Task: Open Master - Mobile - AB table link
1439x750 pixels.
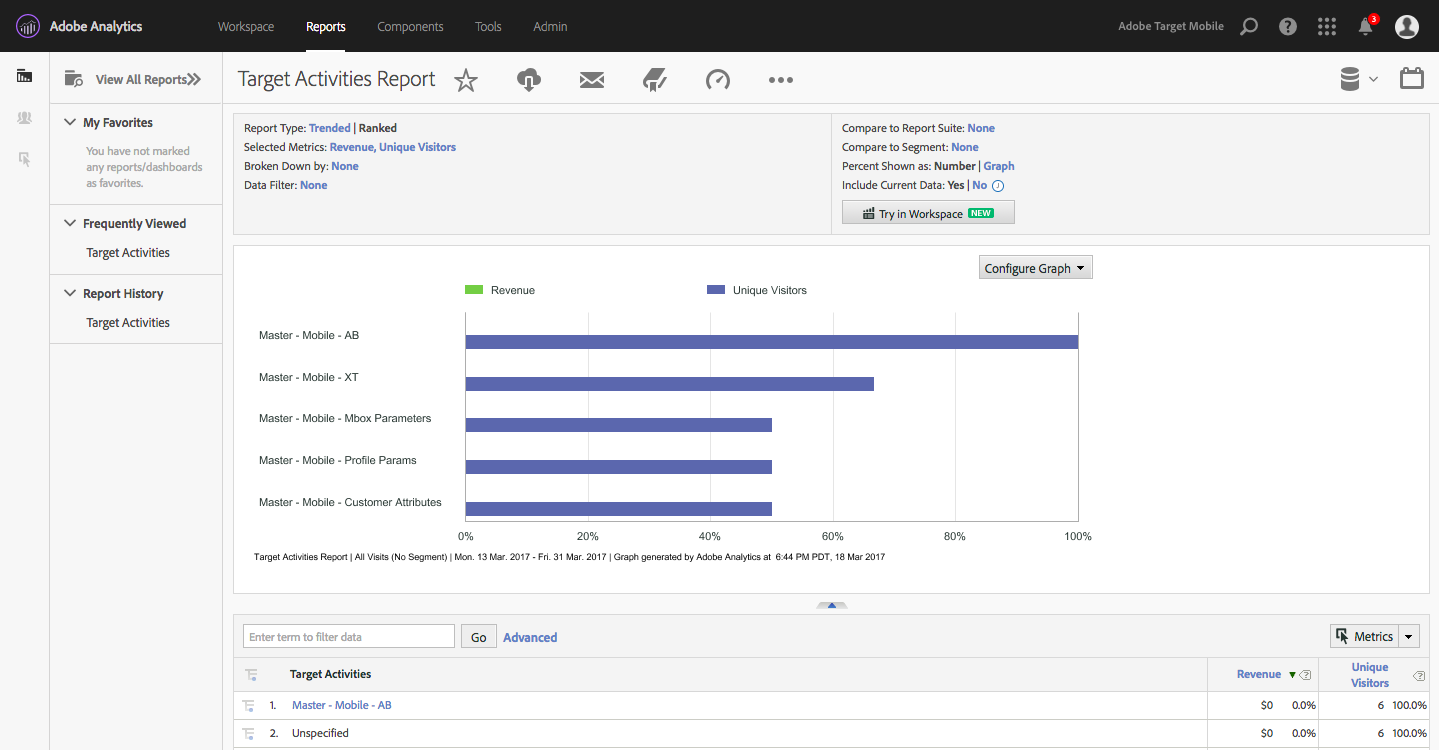Action: (342, 705)
